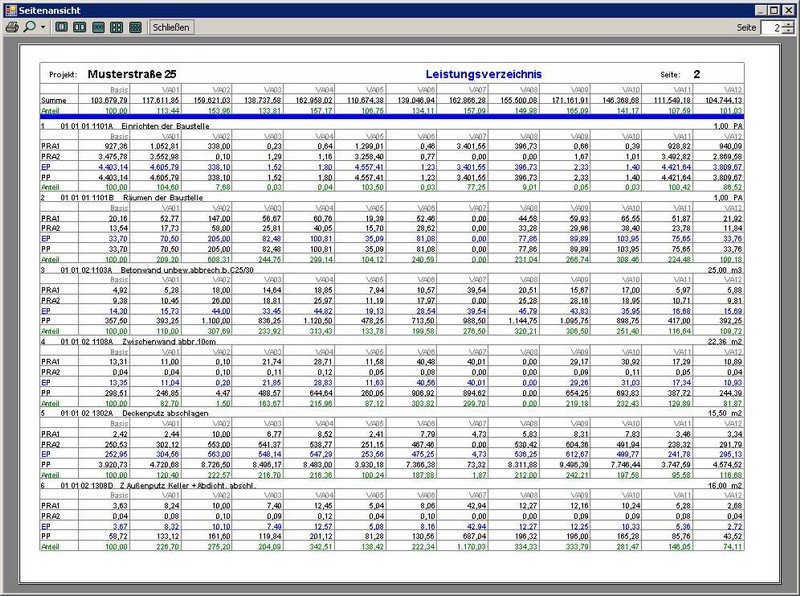Increase page number with up arrow
This screenshot has width=800, height=596.
pos(788,23)
